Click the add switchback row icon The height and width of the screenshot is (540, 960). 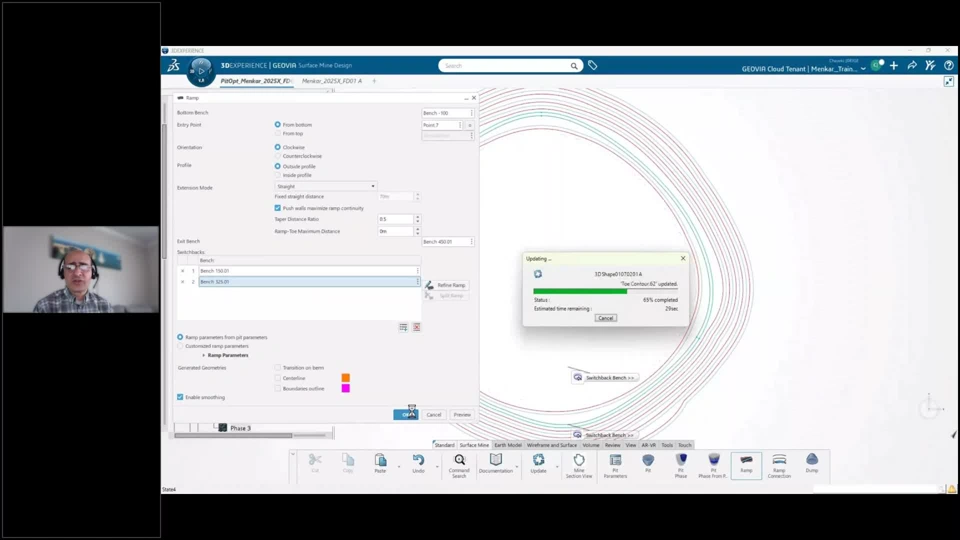coord(403,328)
